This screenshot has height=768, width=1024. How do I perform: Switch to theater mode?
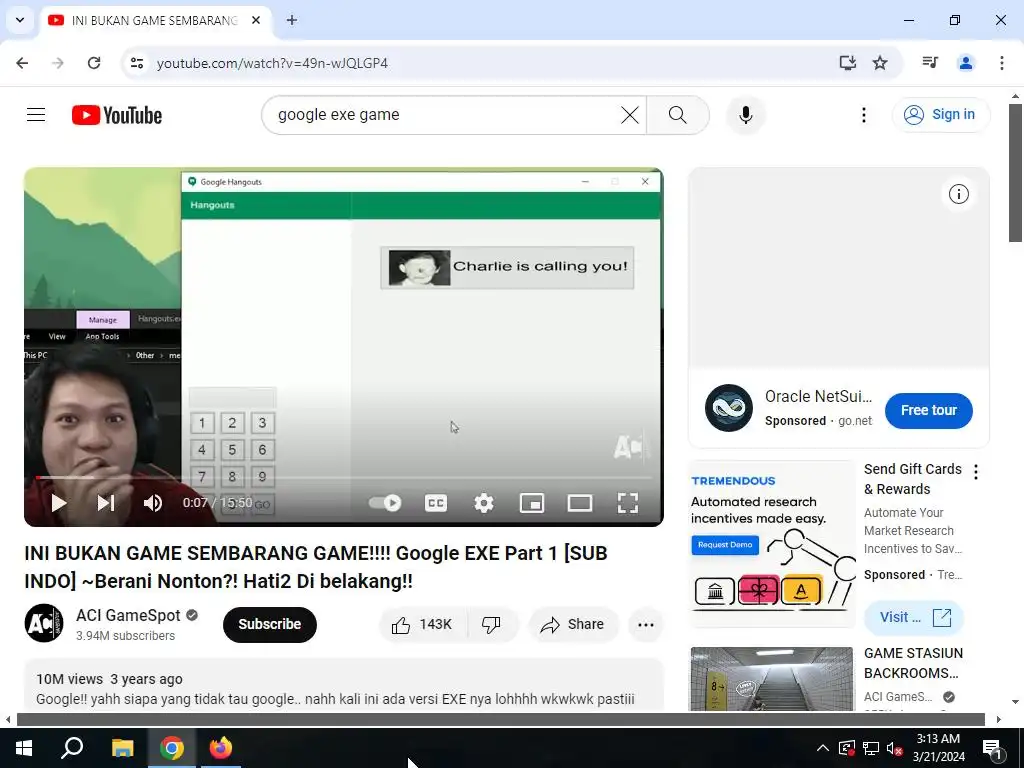tap(580, 503)
